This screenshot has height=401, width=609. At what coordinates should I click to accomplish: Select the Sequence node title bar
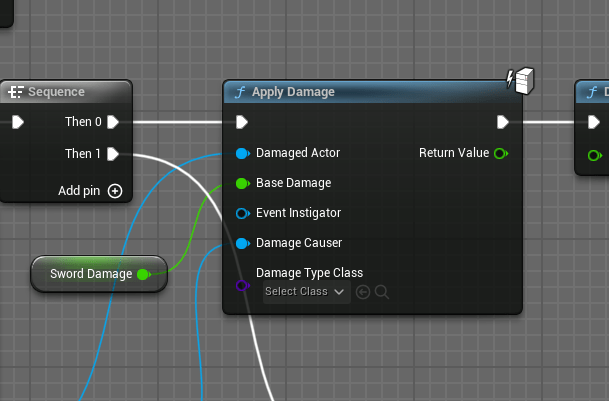60,92
